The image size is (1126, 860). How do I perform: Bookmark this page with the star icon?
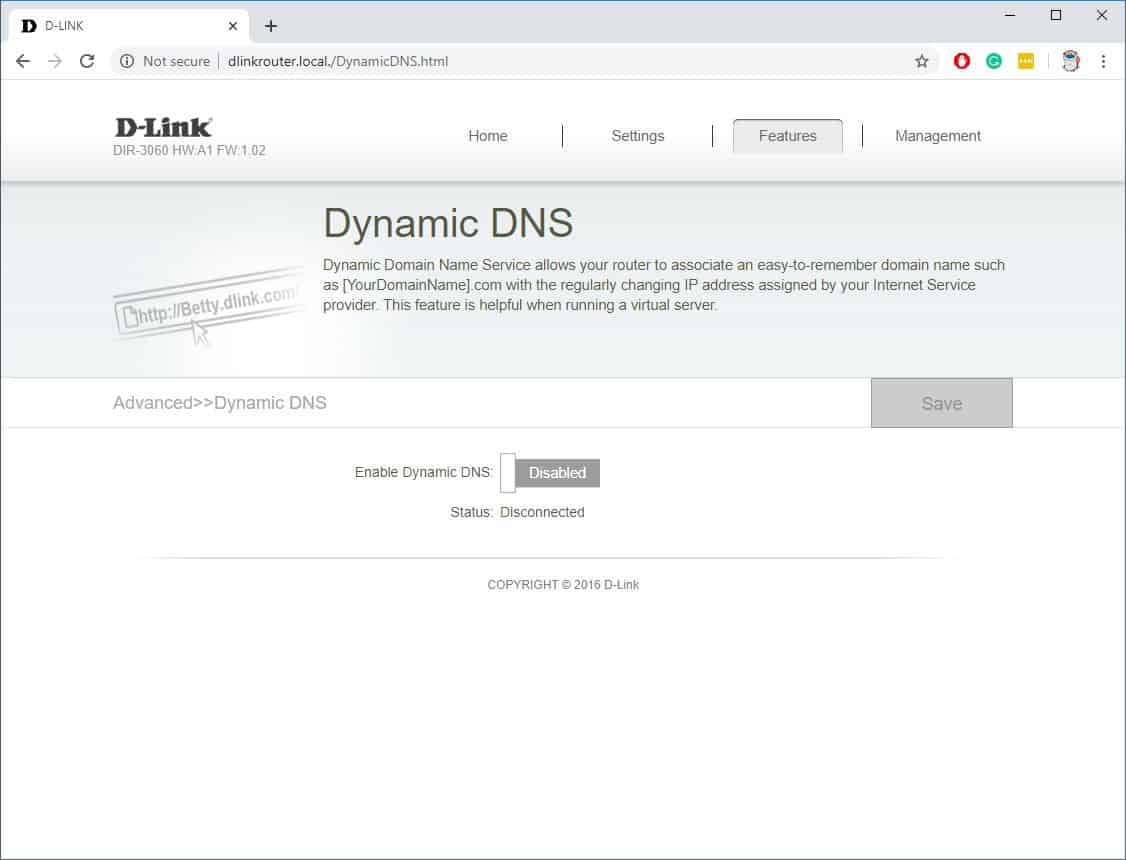(x=921, y=61)
